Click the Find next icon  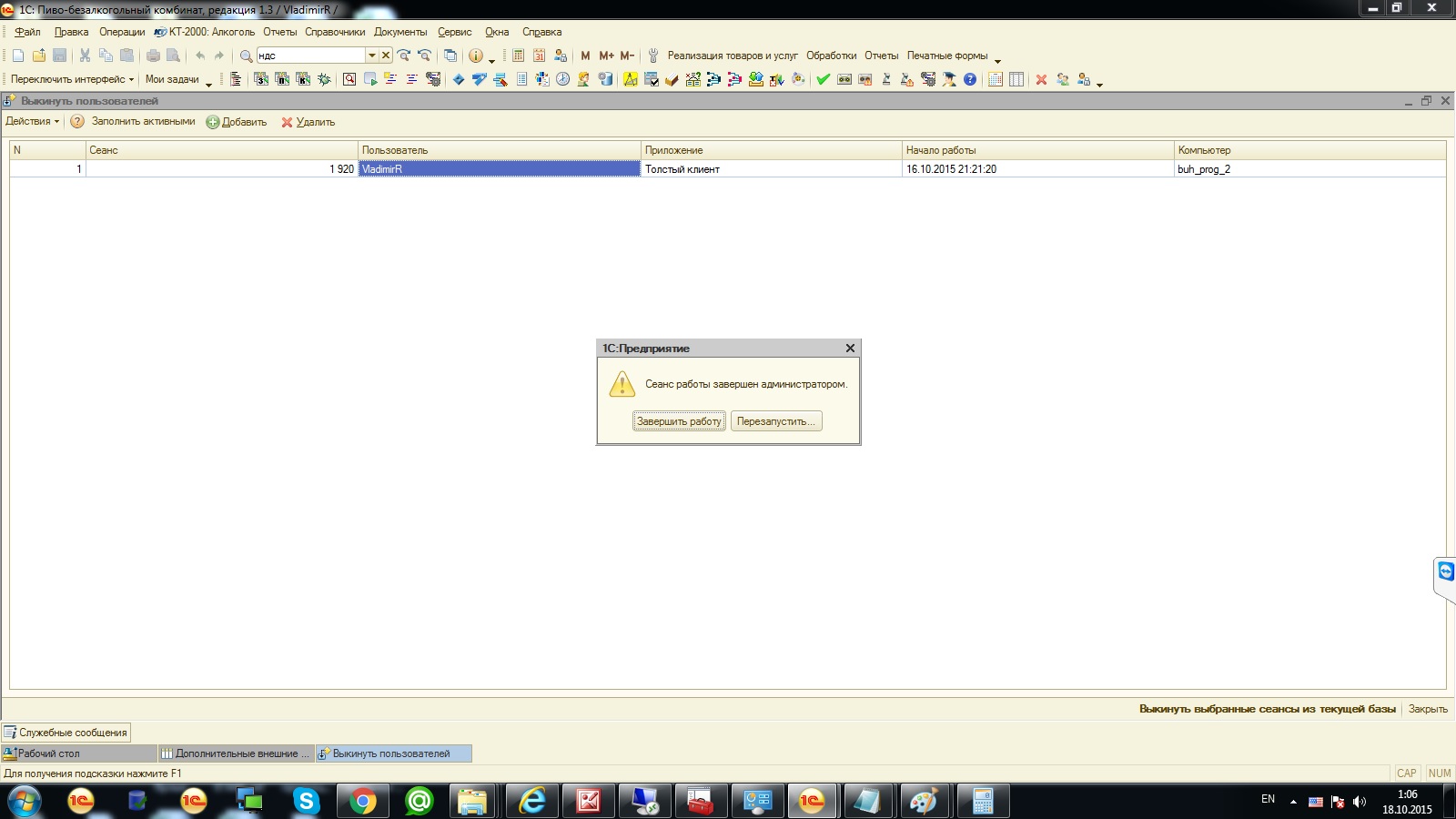(x=404, y=56)
